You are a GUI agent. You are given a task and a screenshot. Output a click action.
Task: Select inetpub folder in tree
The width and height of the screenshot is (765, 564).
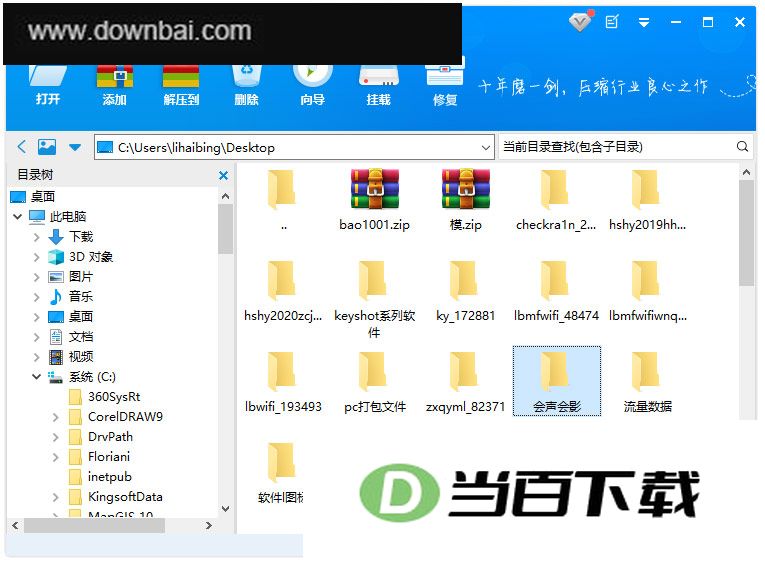[x=100, y=477]
